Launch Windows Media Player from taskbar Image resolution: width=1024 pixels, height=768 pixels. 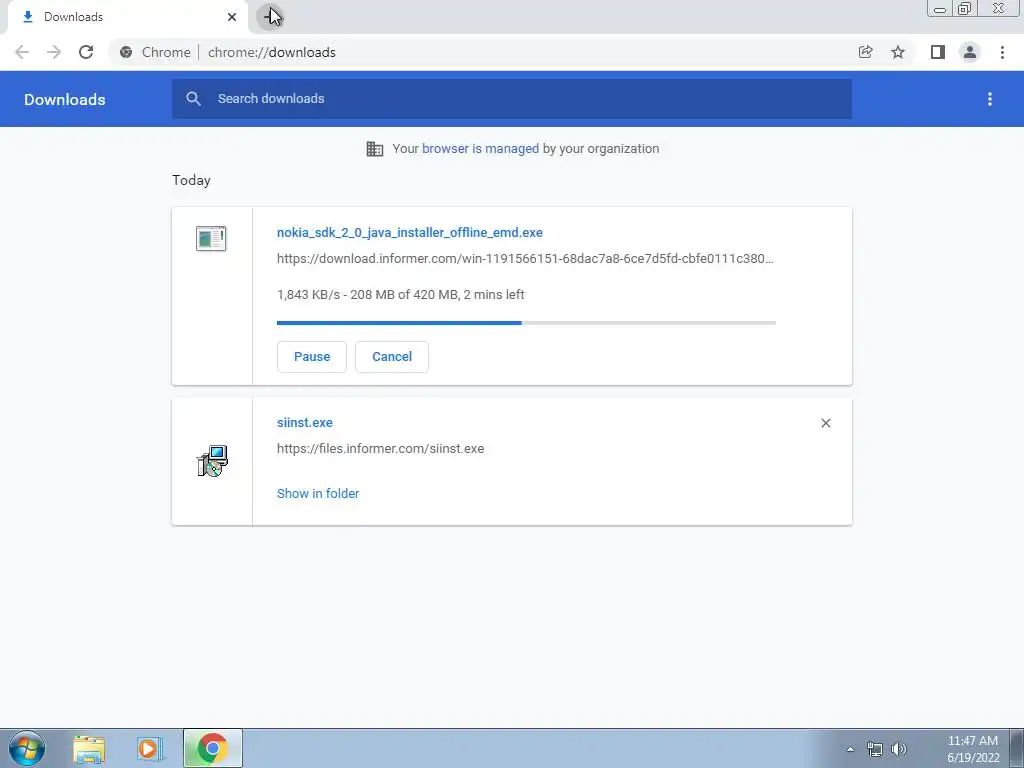(150, 749)
